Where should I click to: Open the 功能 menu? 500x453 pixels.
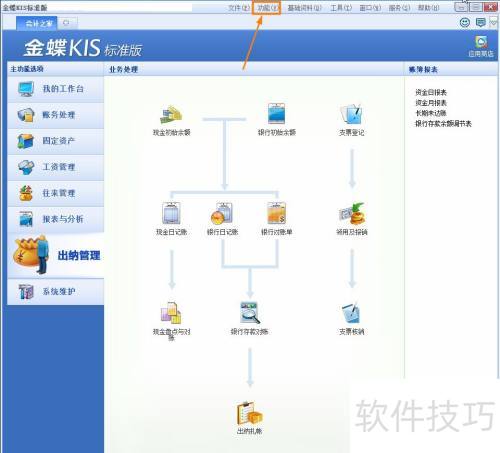click(267, 8)
